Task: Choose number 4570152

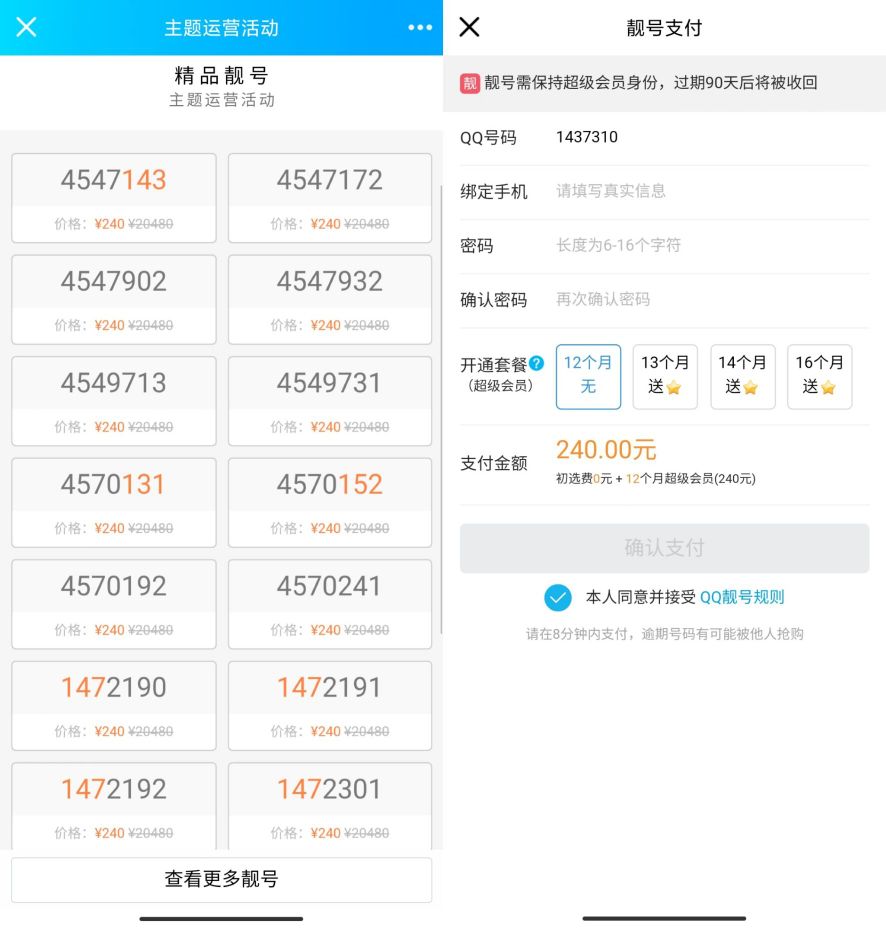Action: point(330,502)
